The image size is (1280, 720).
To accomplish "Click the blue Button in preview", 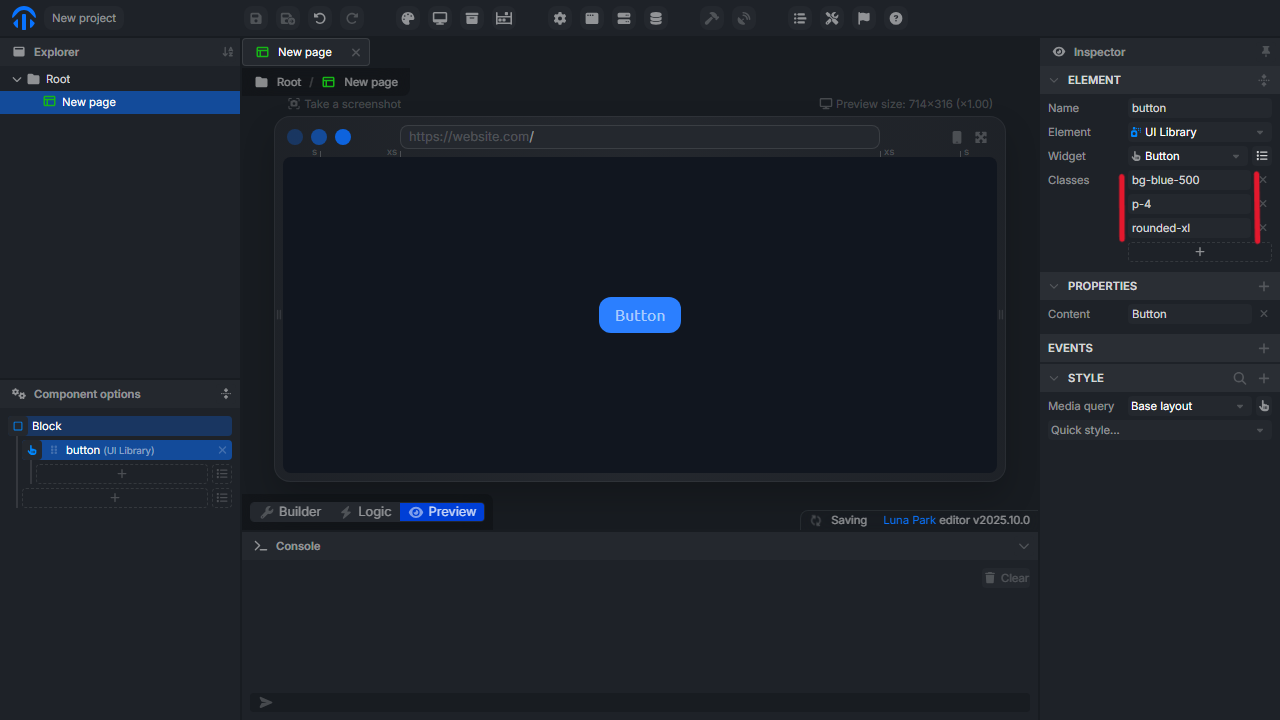I will (640, 315).
